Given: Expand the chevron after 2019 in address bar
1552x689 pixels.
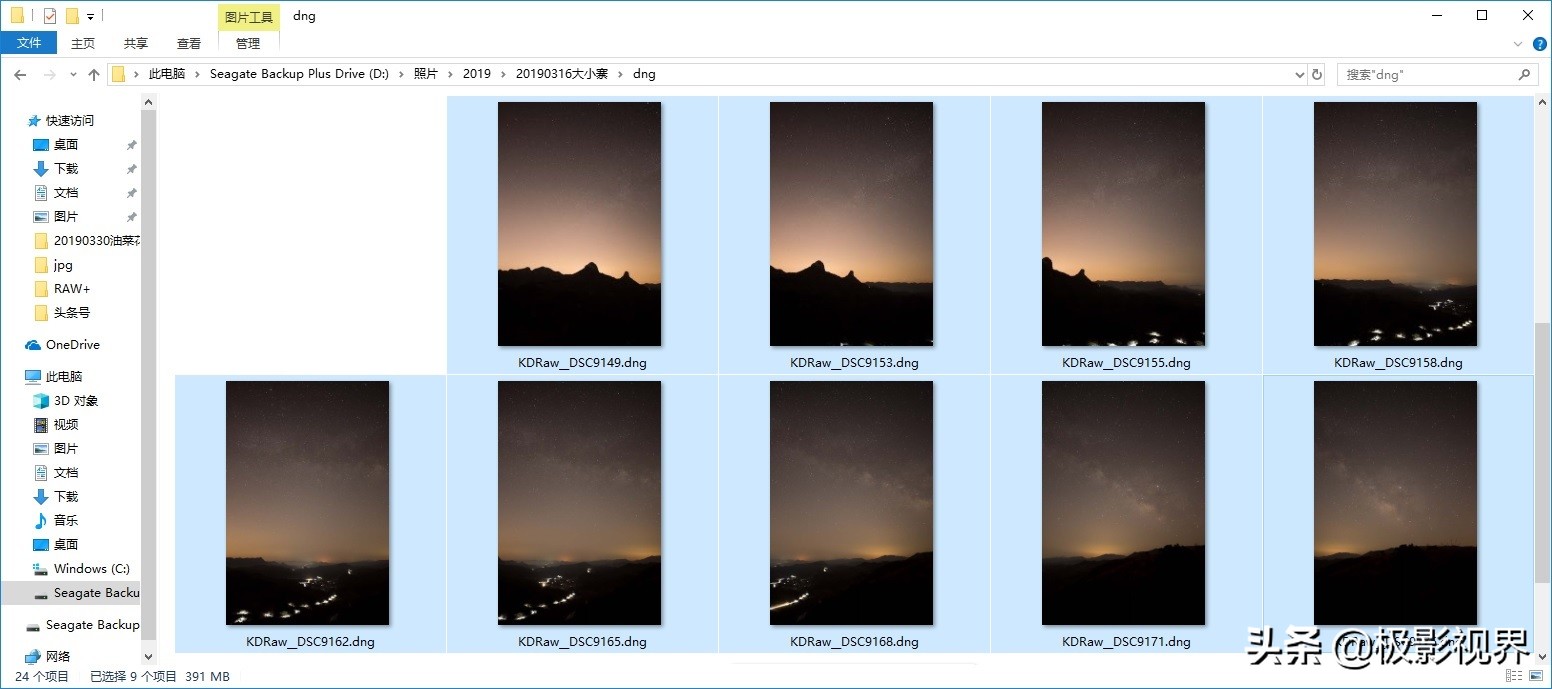Looking at the screenshot, I should pos(504,74).
